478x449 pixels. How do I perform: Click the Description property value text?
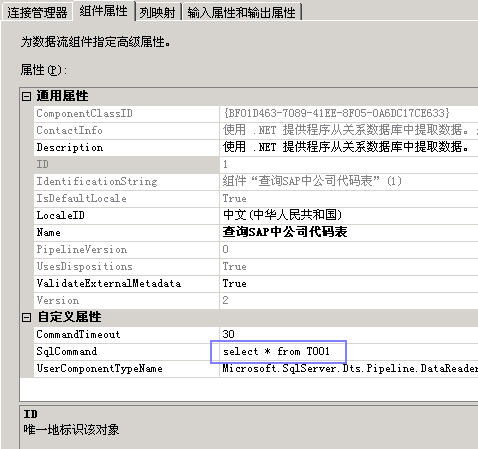(x=346, y=147)
